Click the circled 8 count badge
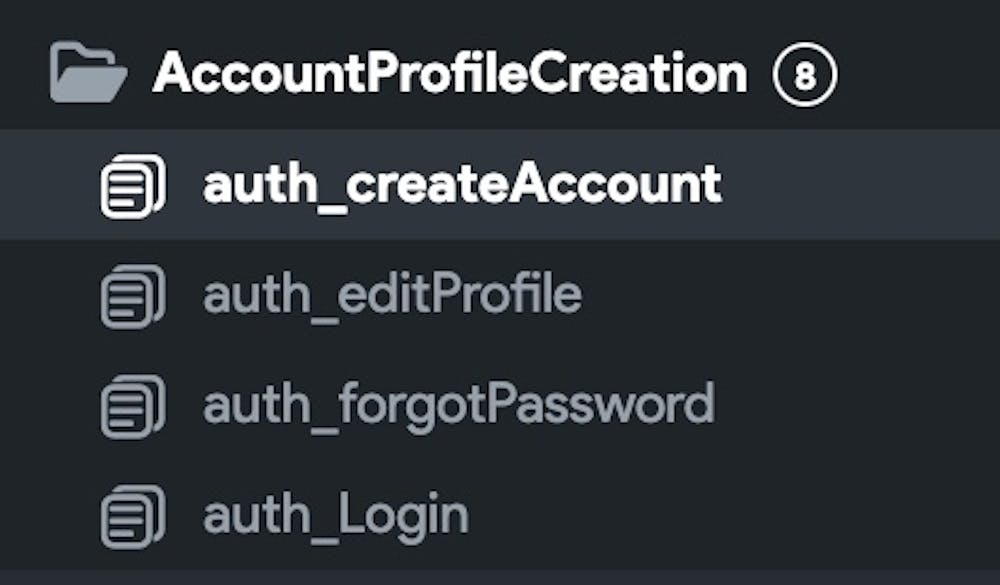 805,75
